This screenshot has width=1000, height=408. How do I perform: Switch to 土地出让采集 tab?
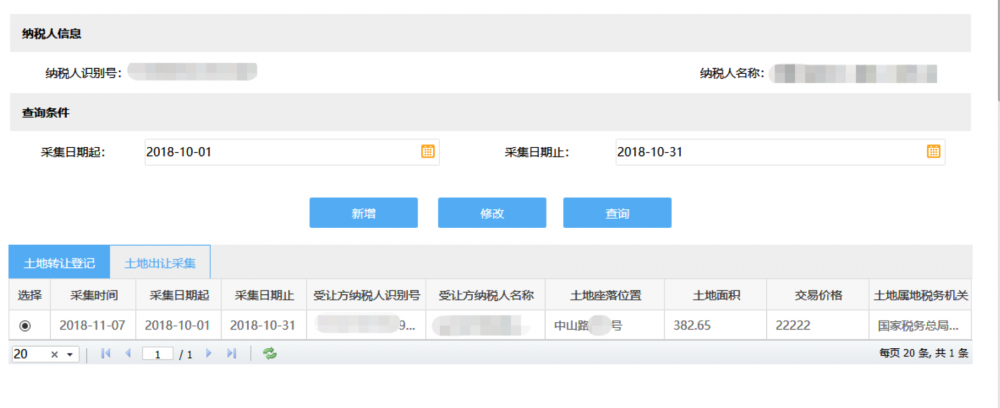pos(160,263)
